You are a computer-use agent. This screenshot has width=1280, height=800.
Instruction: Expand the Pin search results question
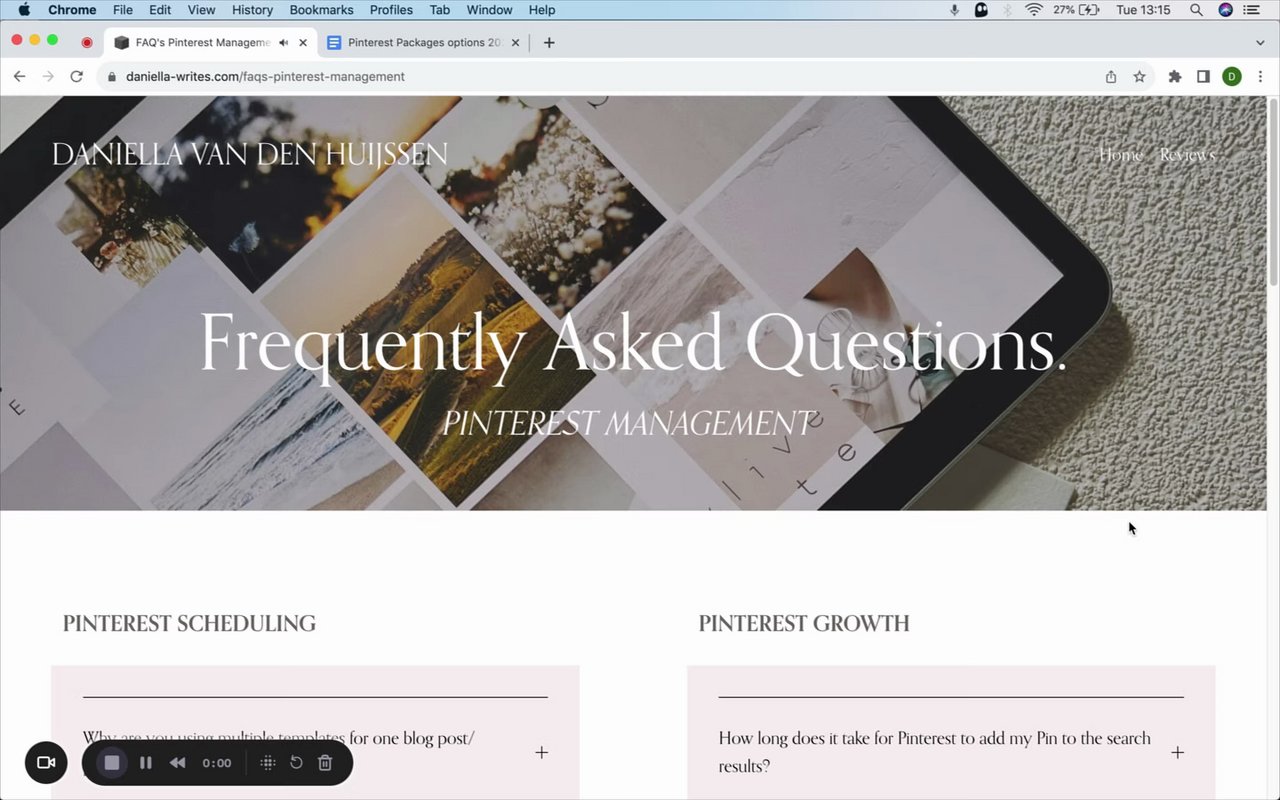(x=1177, y=752)
